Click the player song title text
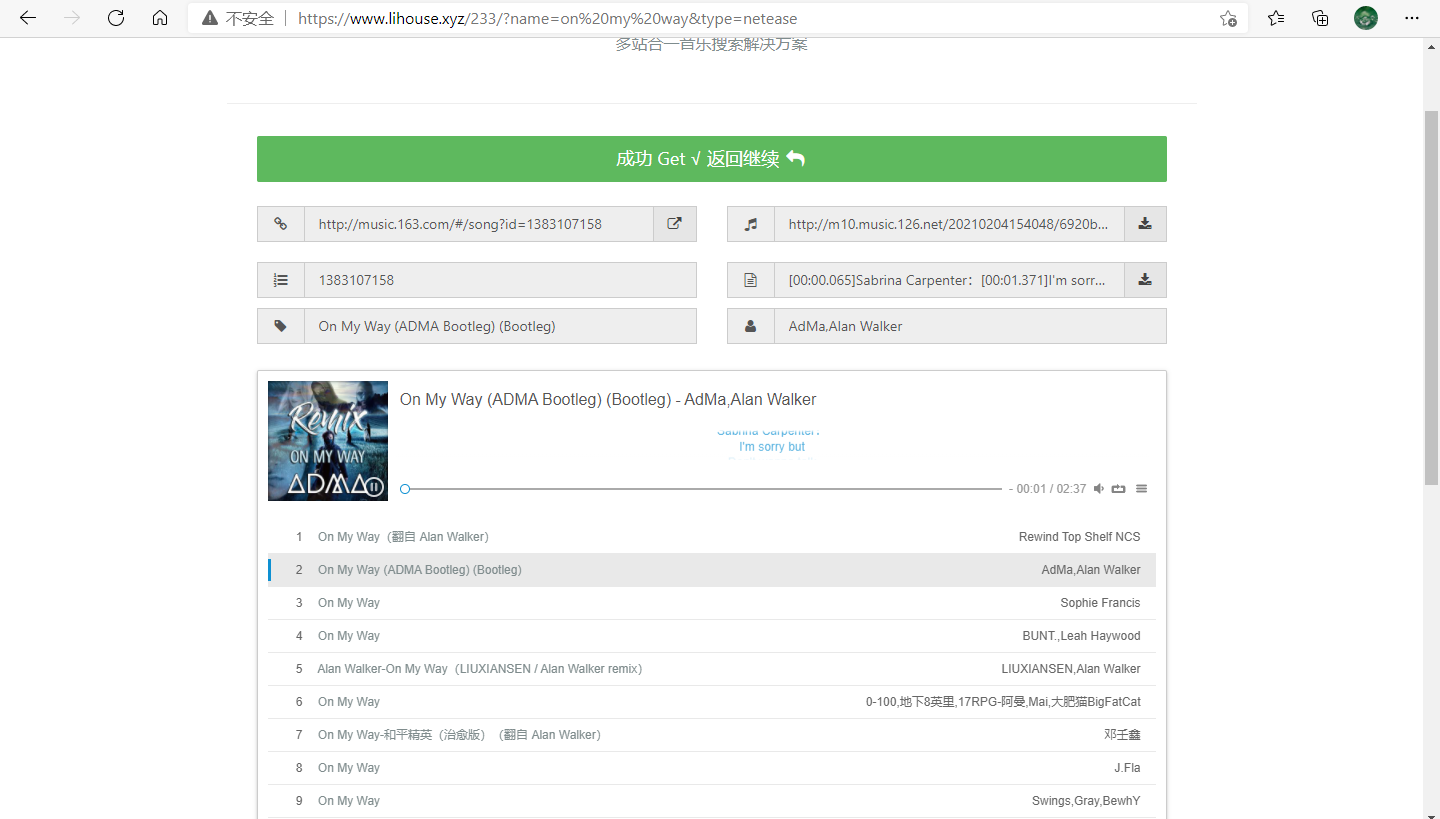The height and width of the screenshot is (819, 1440). click(608, 400)
